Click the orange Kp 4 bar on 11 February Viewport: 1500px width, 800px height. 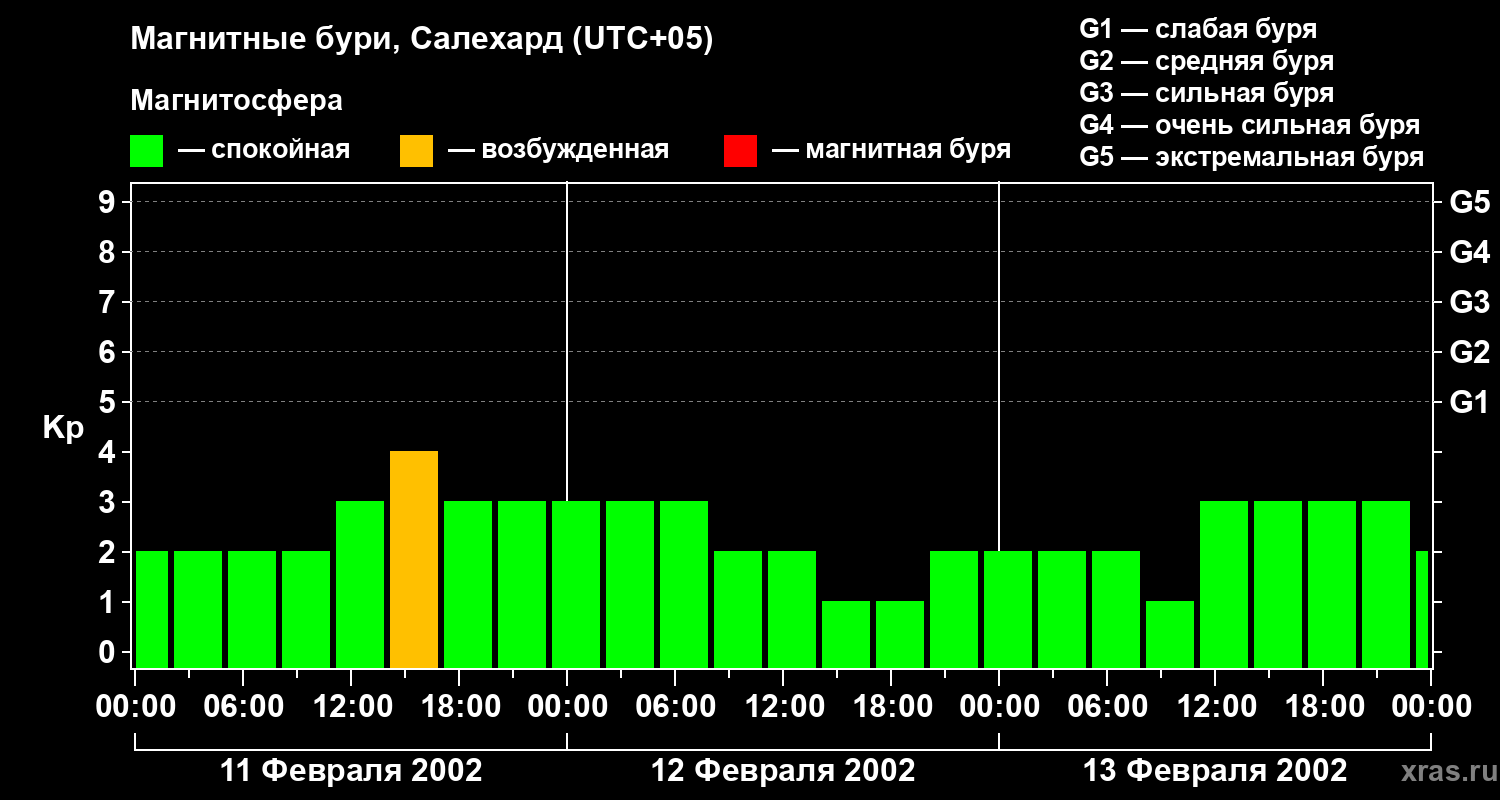[414, 560]
